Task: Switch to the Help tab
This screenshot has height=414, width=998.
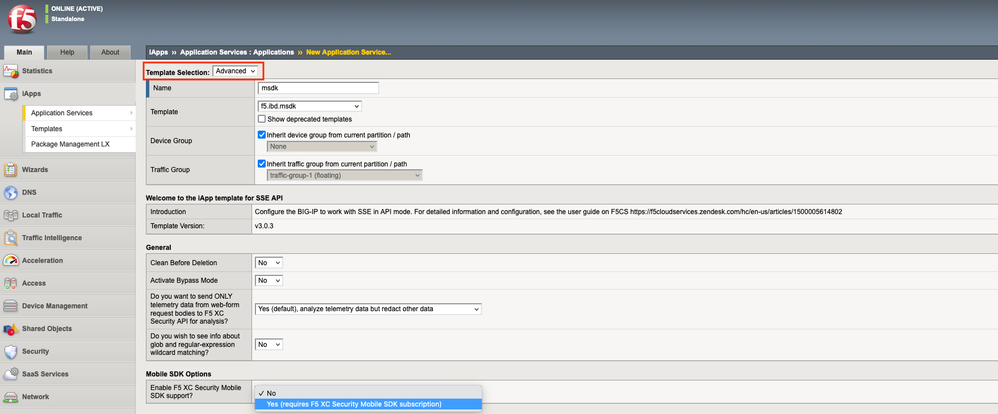Action: click(67, 52)
